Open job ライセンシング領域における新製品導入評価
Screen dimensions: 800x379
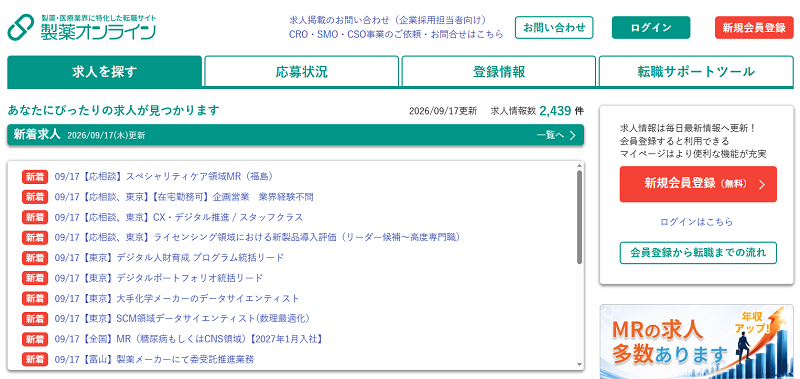coord(258,237)
